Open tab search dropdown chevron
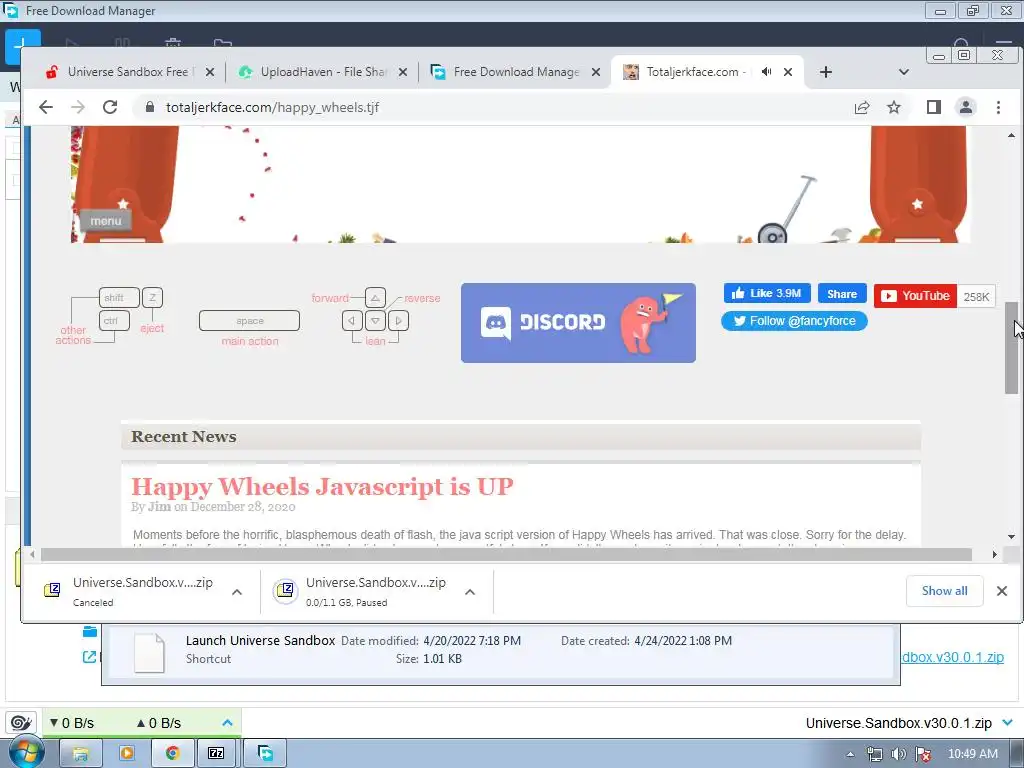This screenshot has width=1024, height=768. pos(904,72)
